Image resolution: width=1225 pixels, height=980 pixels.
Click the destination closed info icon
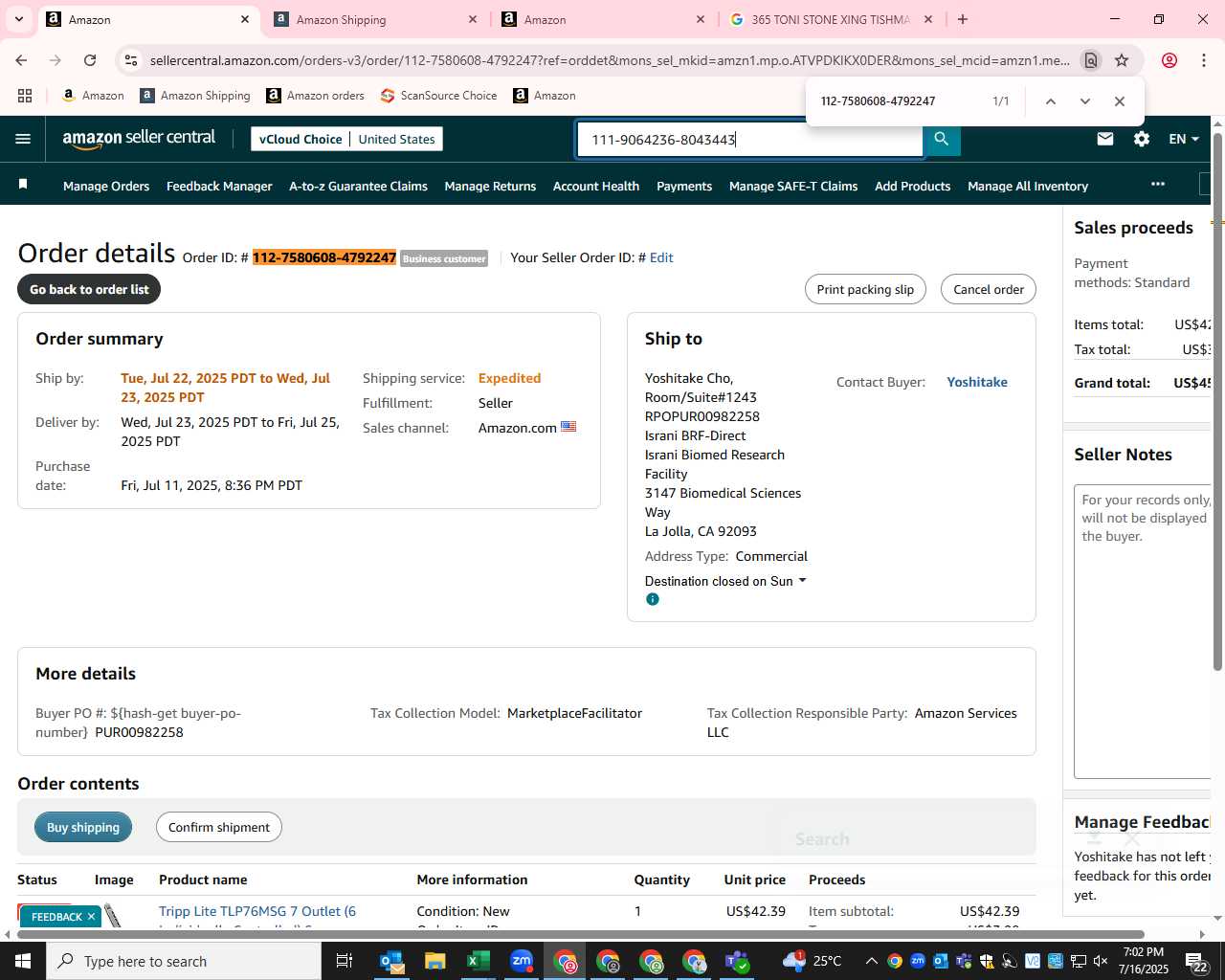point(653,599)
